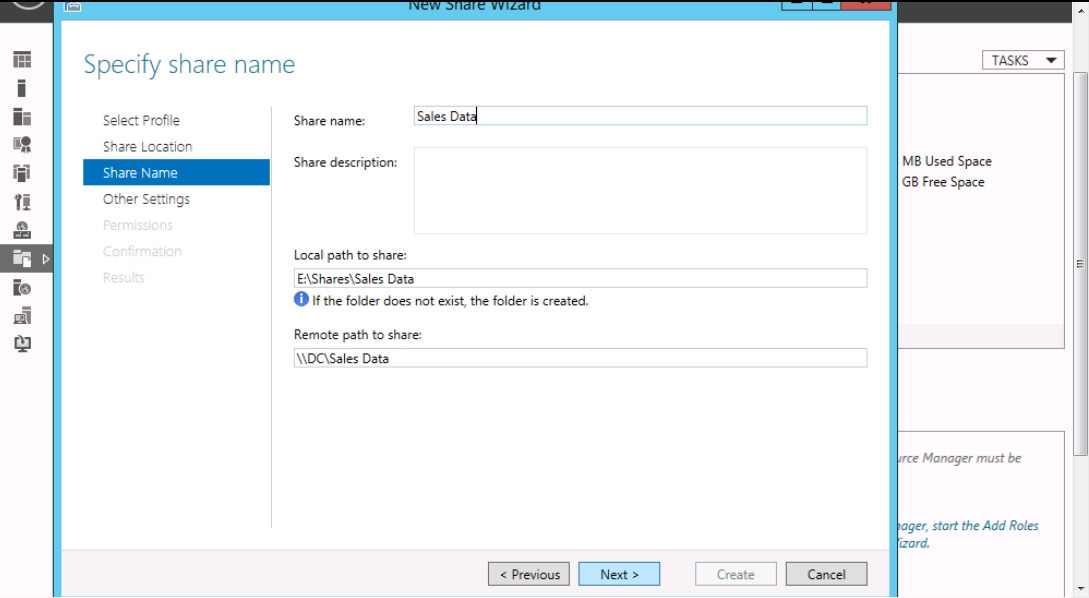Open the server group role icon below certificate

coord(22,173)
